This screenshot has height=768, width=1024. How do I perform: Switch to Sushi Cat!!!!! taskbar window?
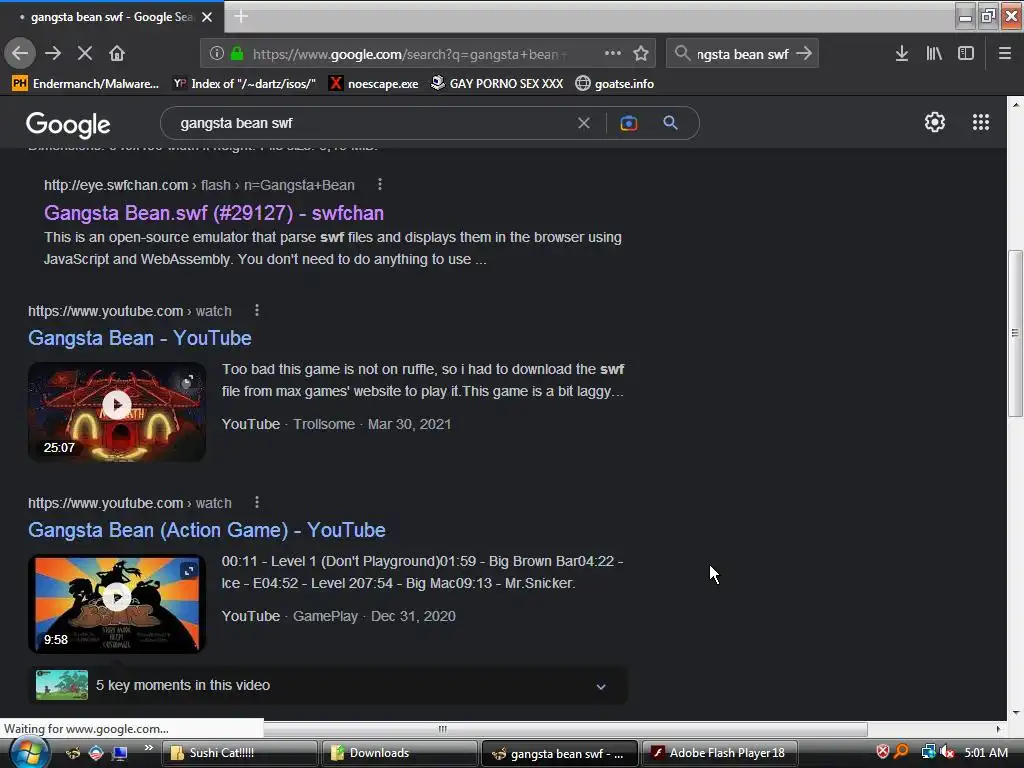pyautogui.click(x=240, y=753)
